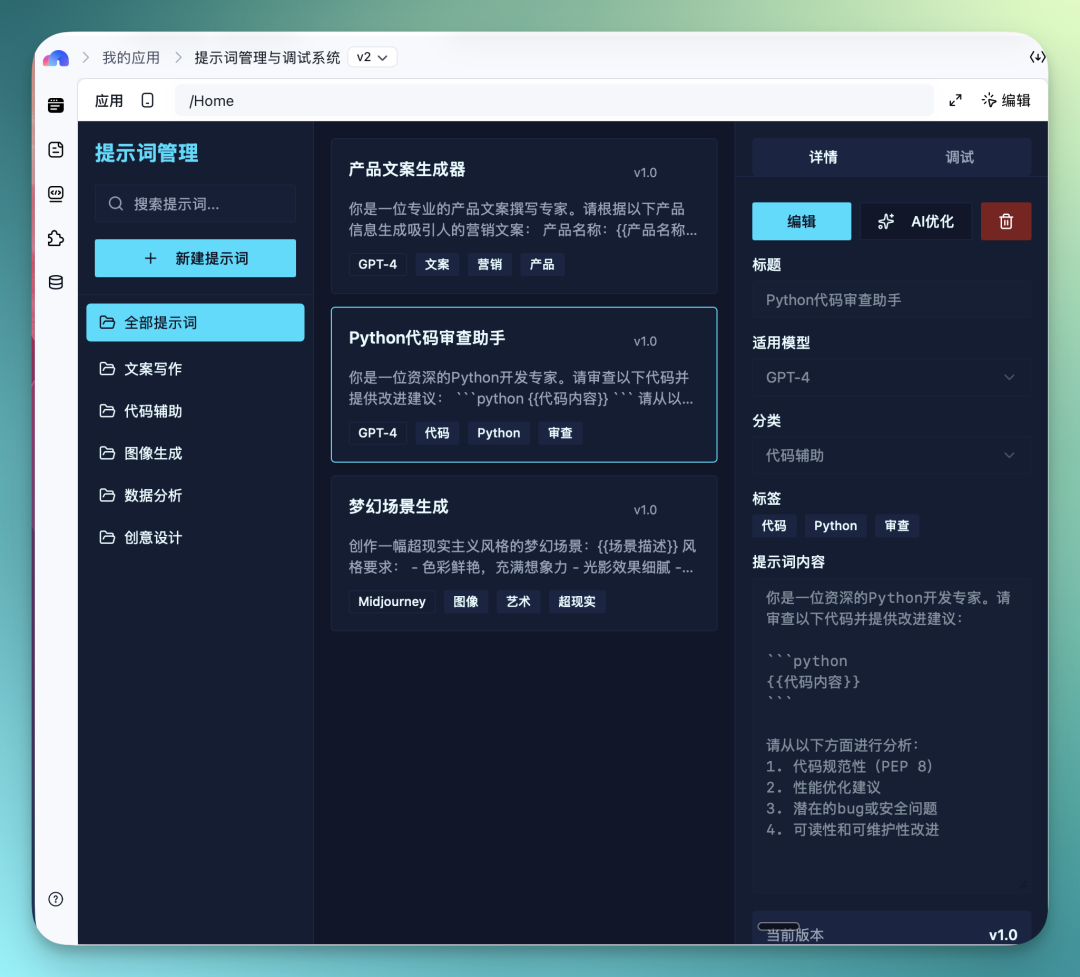Switch to the 调试 tab
Screen dimensions: 1080x977
pyautogui.click(x=959, y=157)
